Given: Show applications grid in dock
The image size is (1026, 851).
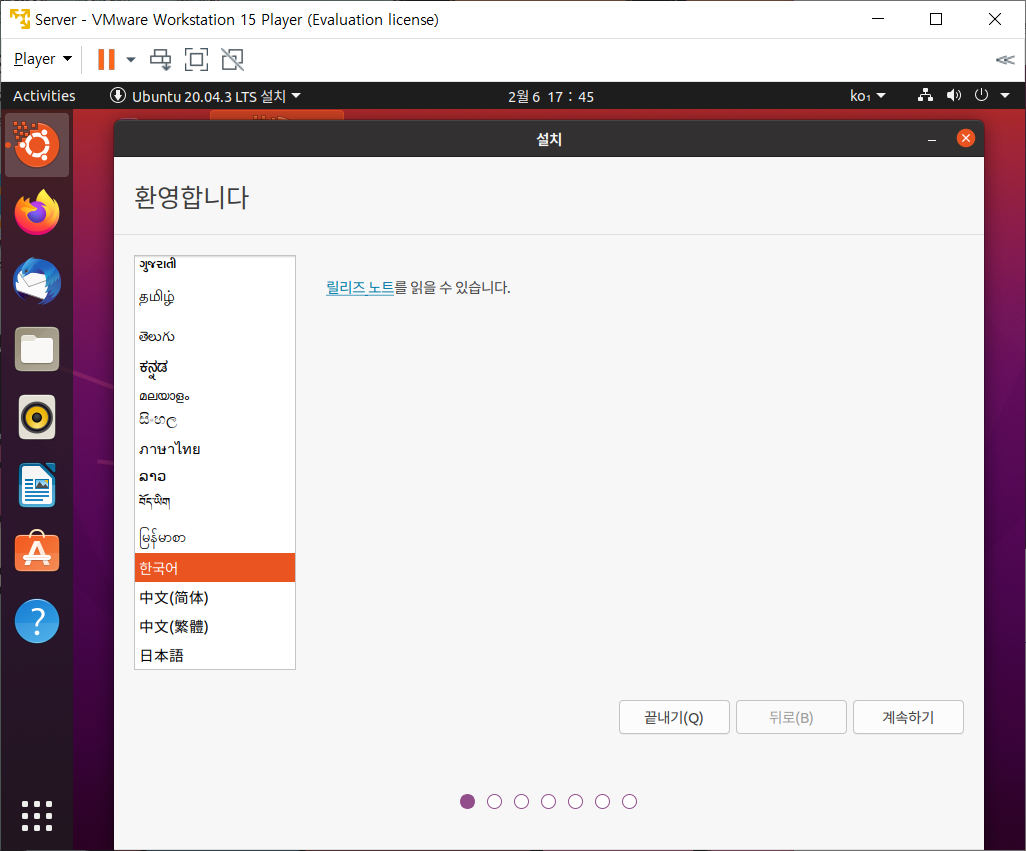Looking at the screenshot, I should click(37, 816).
